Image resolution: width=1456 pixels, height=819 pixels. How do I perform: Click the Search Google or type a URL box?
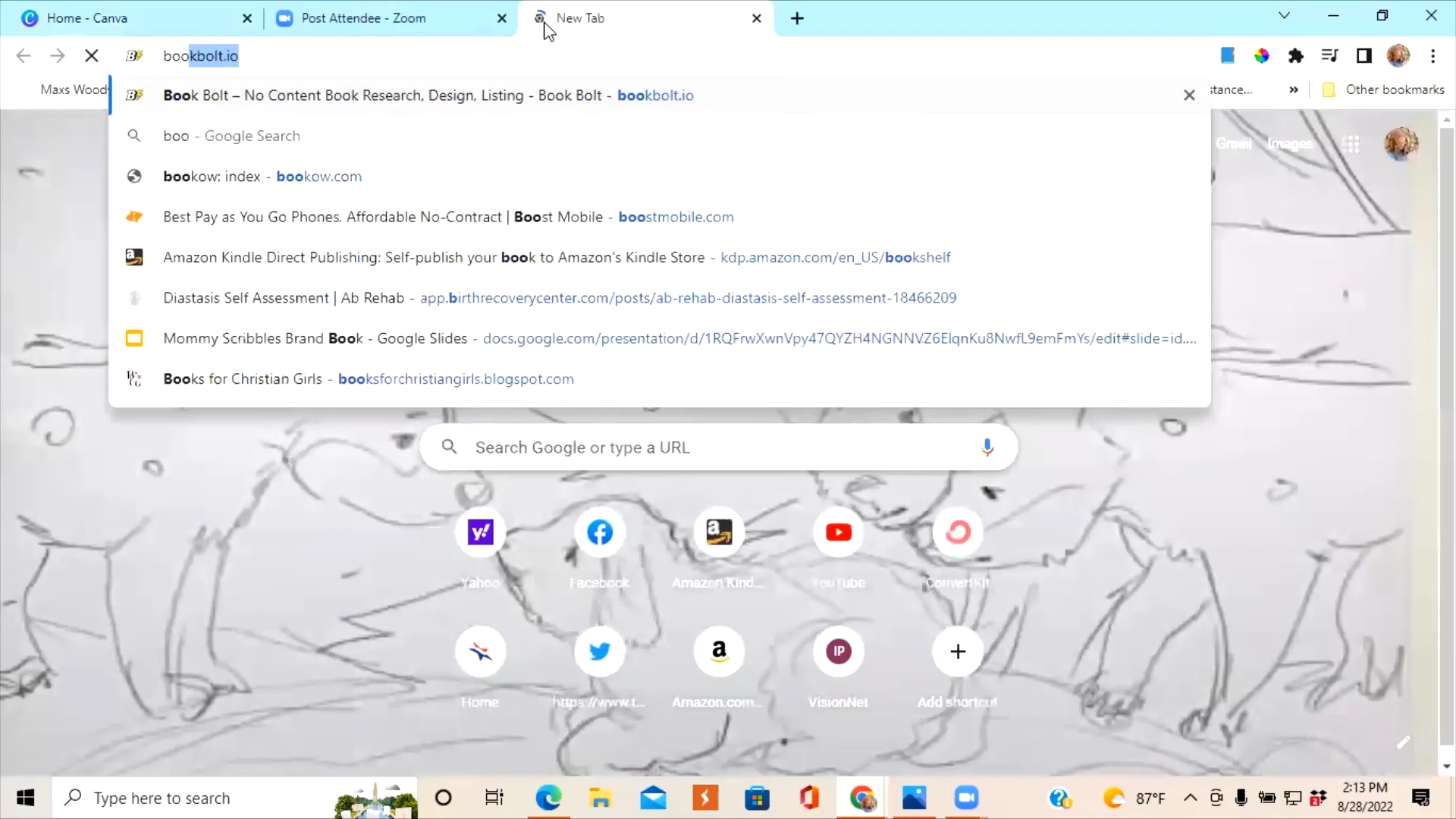click(719, 447)
